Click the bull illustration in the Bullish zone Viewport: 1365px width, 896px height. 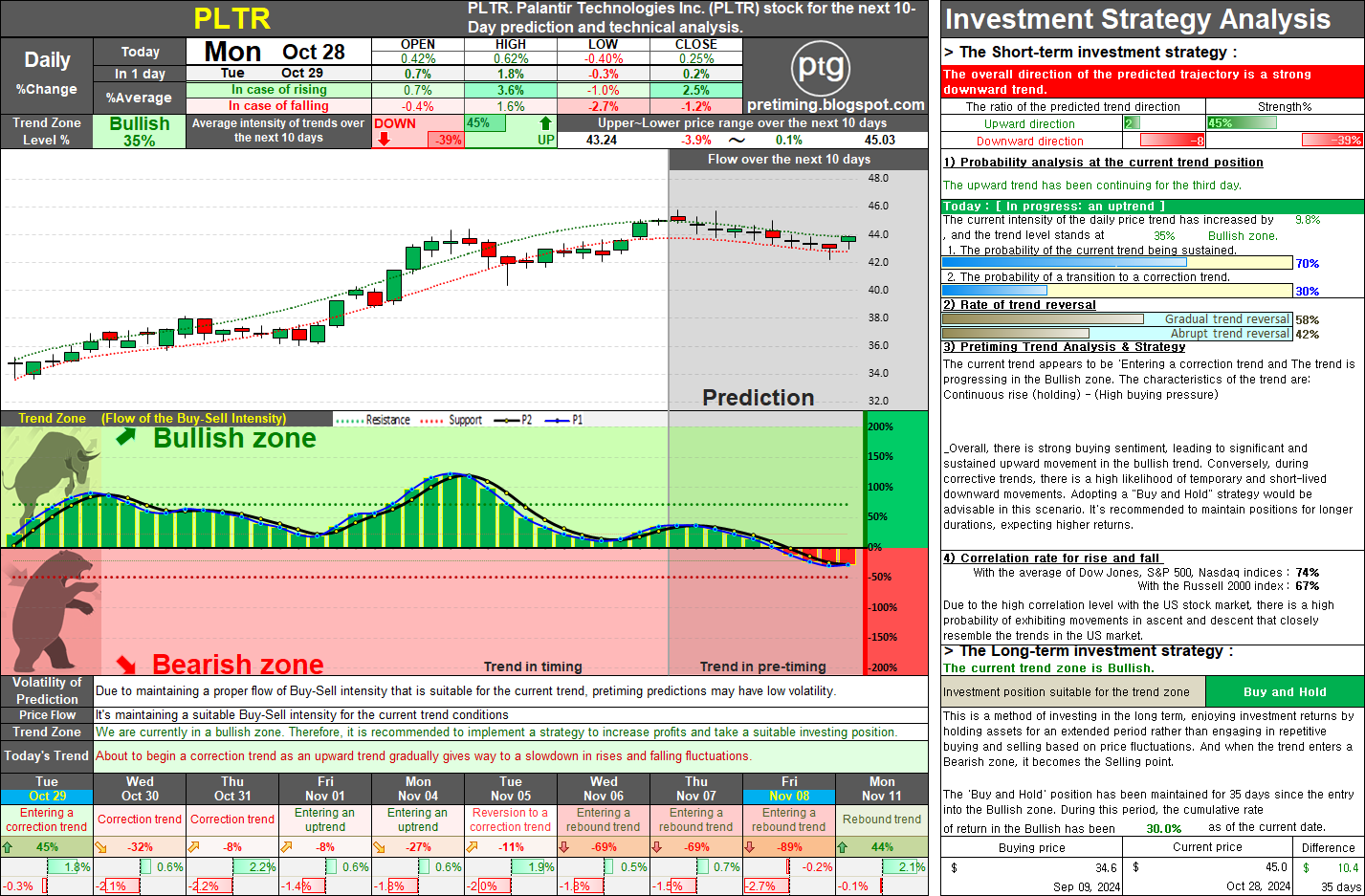click(x=53, y=478)
